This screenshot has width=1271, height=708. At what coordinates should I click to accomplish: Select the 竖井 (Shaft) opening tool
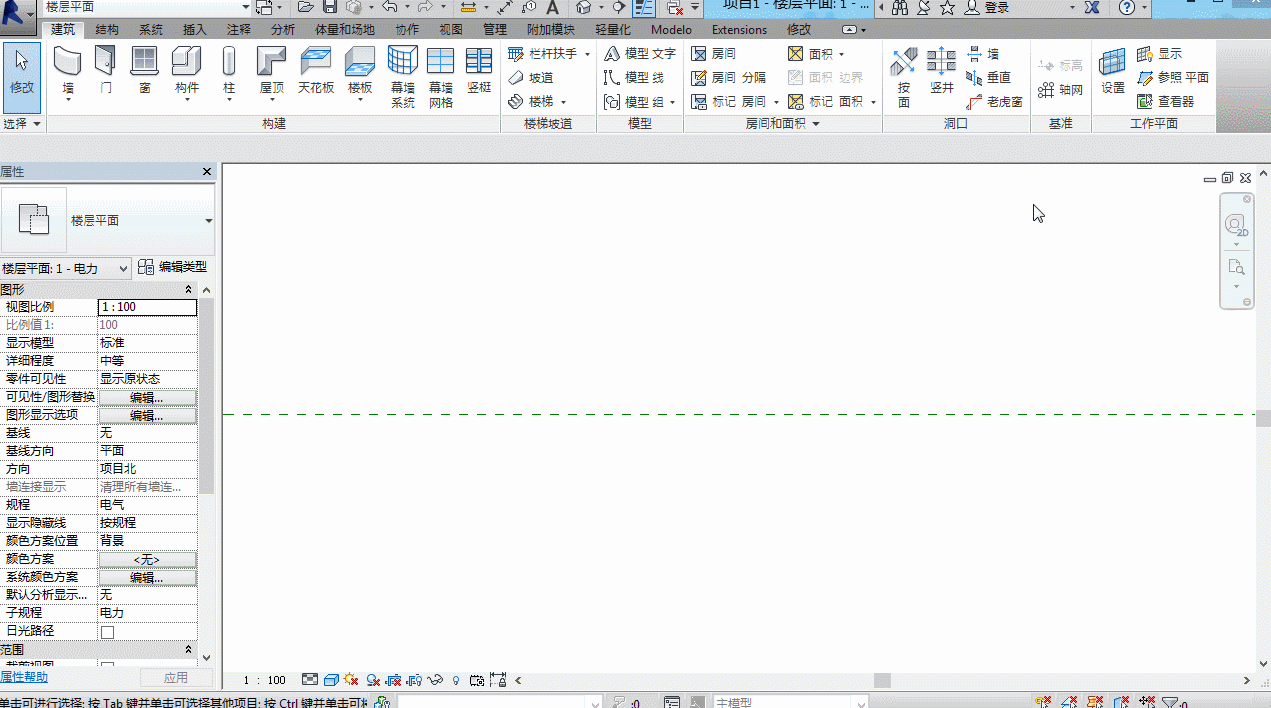click(942, 72)
